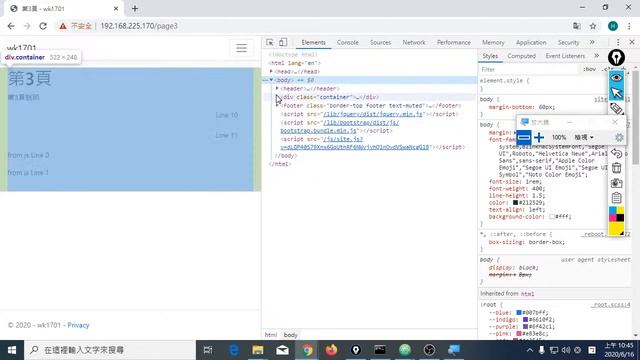Image resolution: width=640 pixels, height=360 pixels.
Task: Activate the DevTools element inspector icon
Action: click(x=270, y=42)
